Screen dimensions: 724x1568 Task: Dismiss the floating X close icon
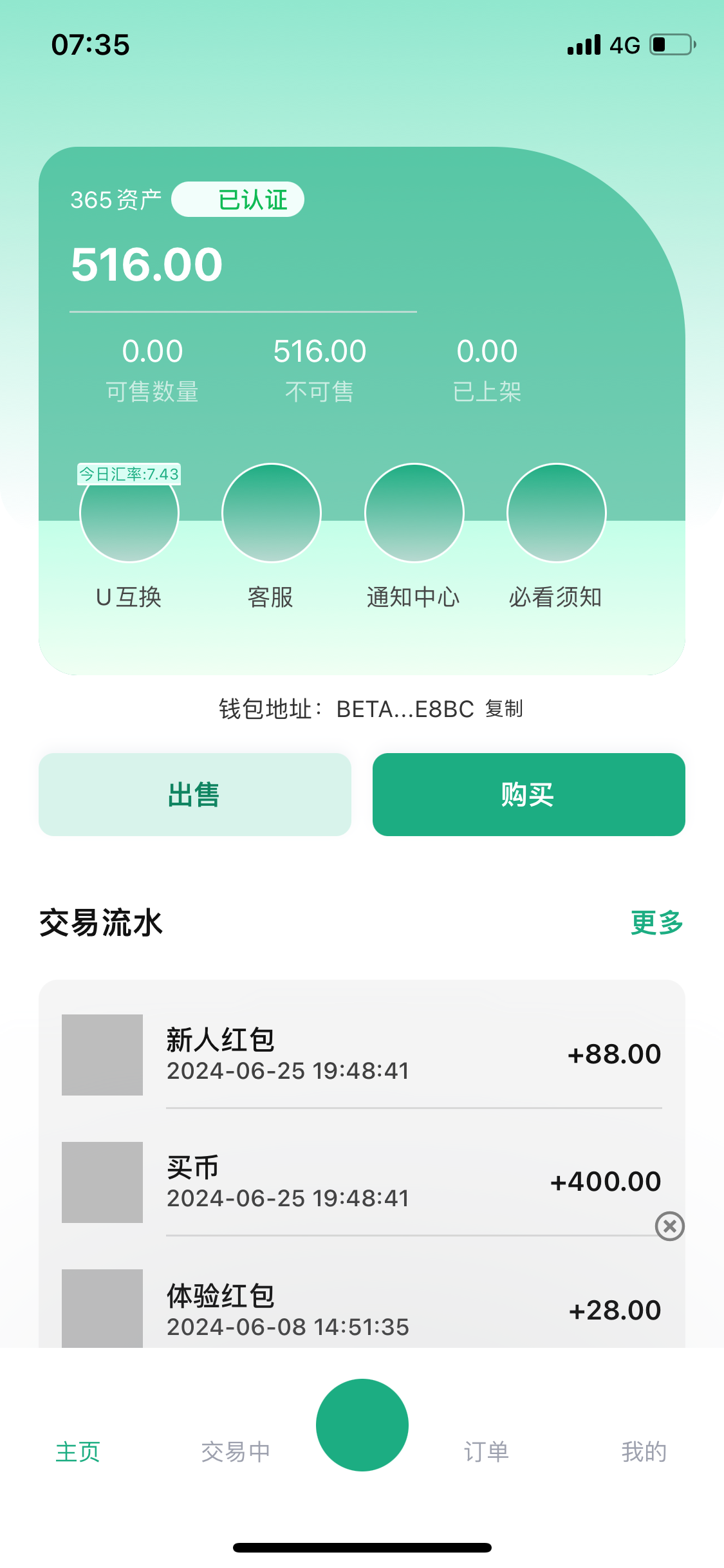coord(669,1226)
